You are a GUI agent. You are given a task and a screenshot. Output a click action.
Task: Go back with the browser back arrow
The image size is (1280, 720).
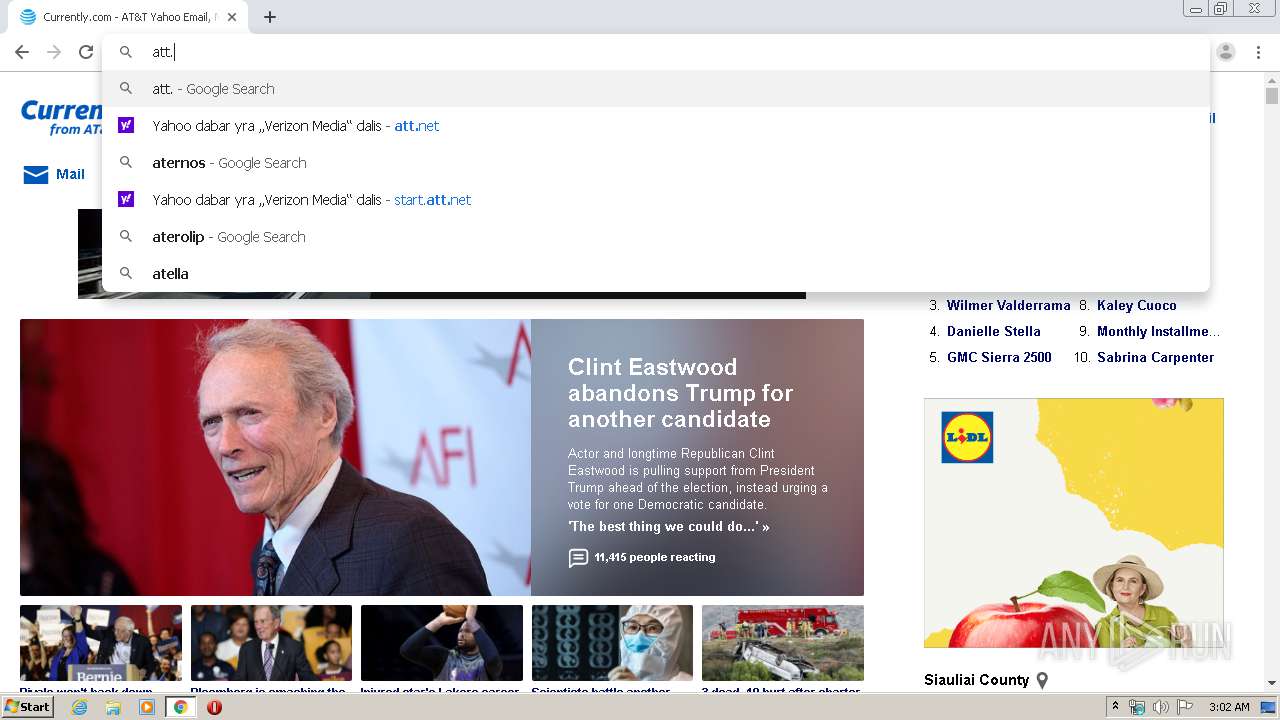tap(22, 52)
